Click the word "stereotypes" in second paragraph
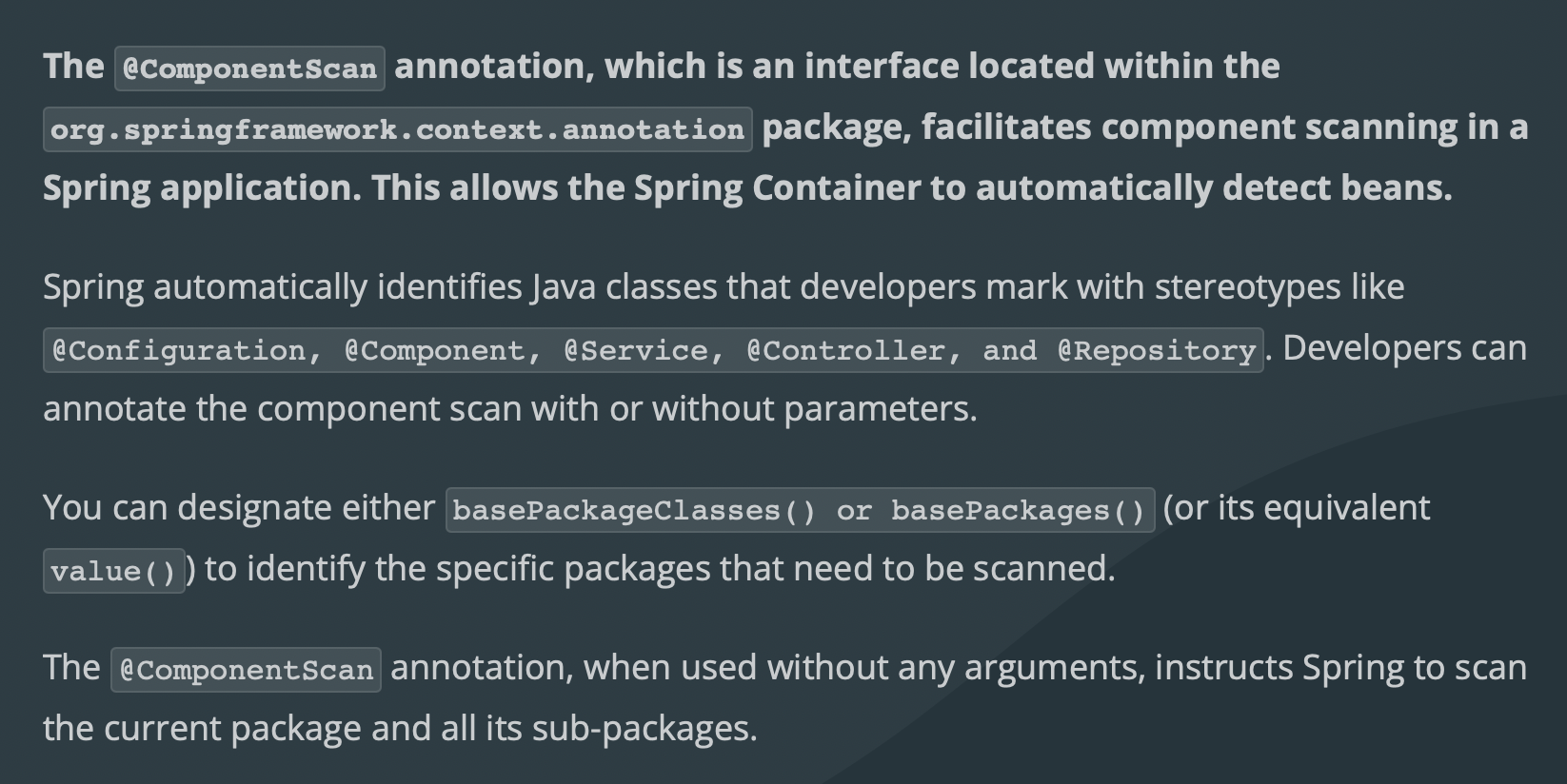 1246,286
